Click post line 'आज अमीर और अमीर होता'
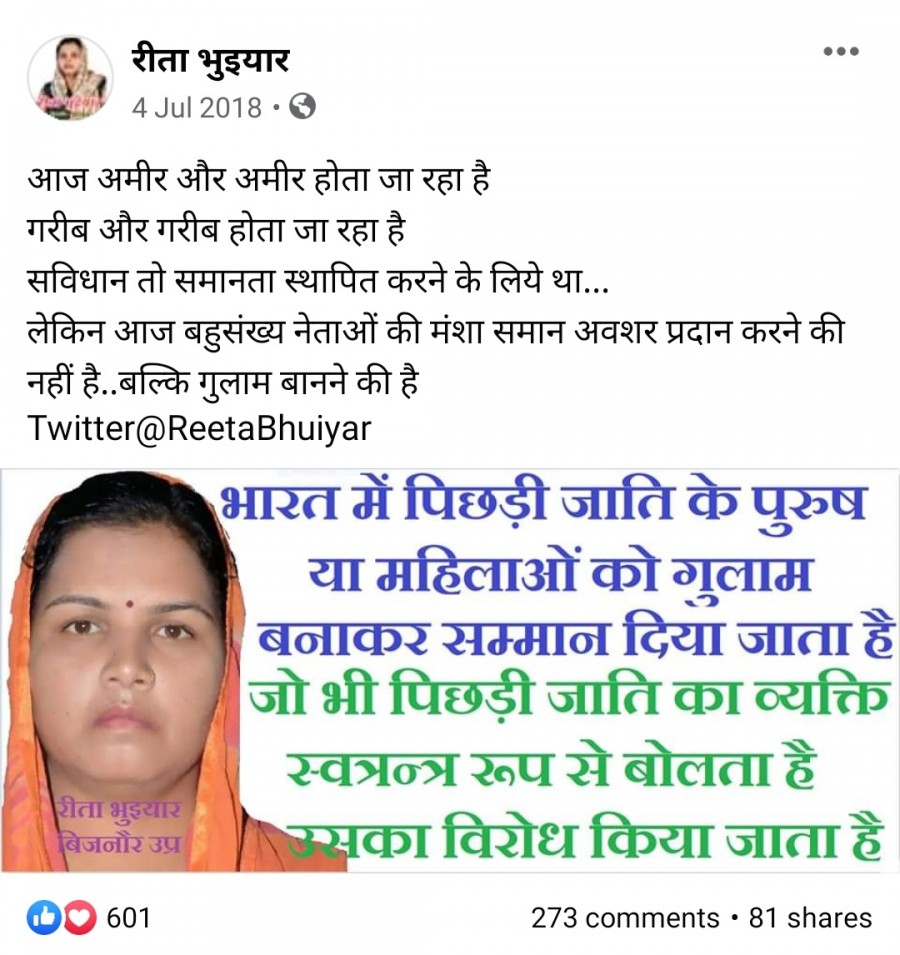The height and width of the screenshot is (955, 900). [259, 180]
